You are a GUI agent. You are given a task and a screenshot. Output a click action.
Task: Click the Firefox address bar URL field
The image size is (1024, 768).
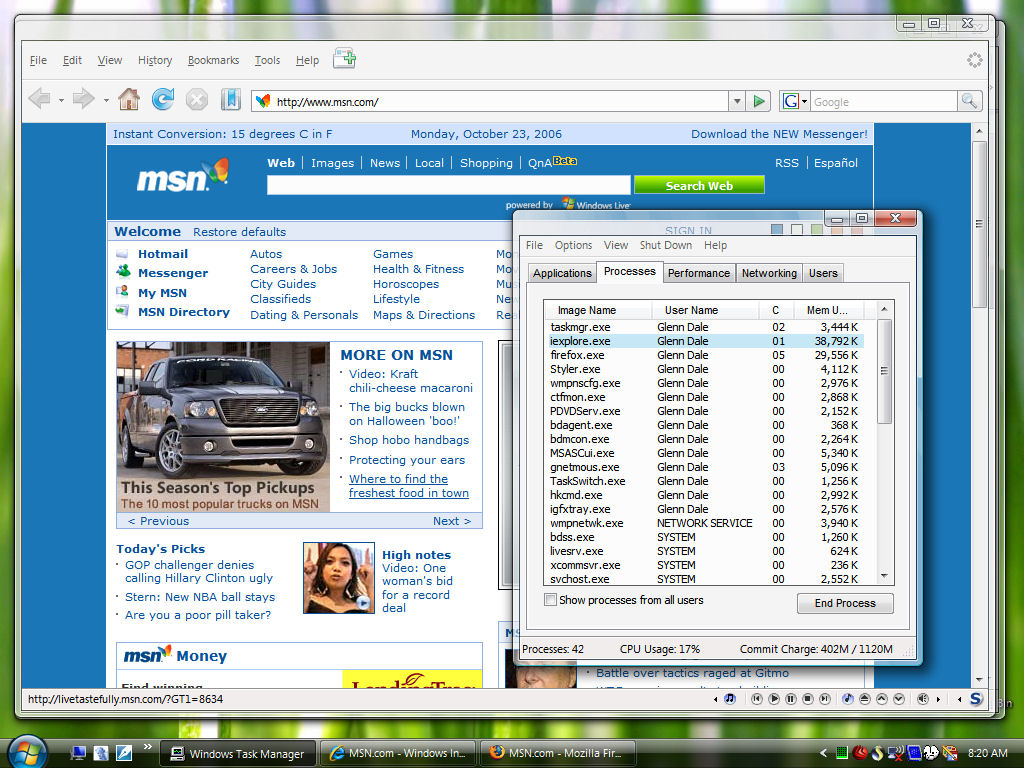click(x=490, y=101)
